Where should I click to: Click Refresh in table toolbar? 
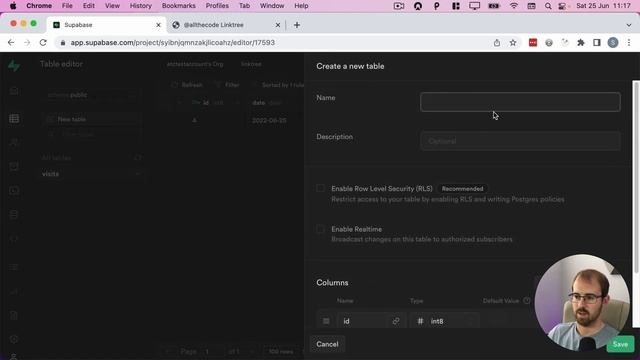[187, 85]
